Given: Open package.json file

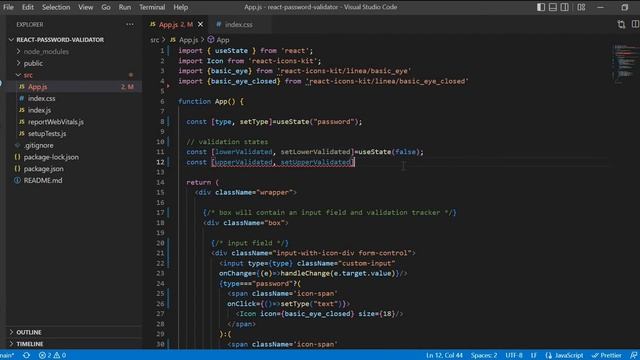Looking at the screenshot, I should point(43,169).
